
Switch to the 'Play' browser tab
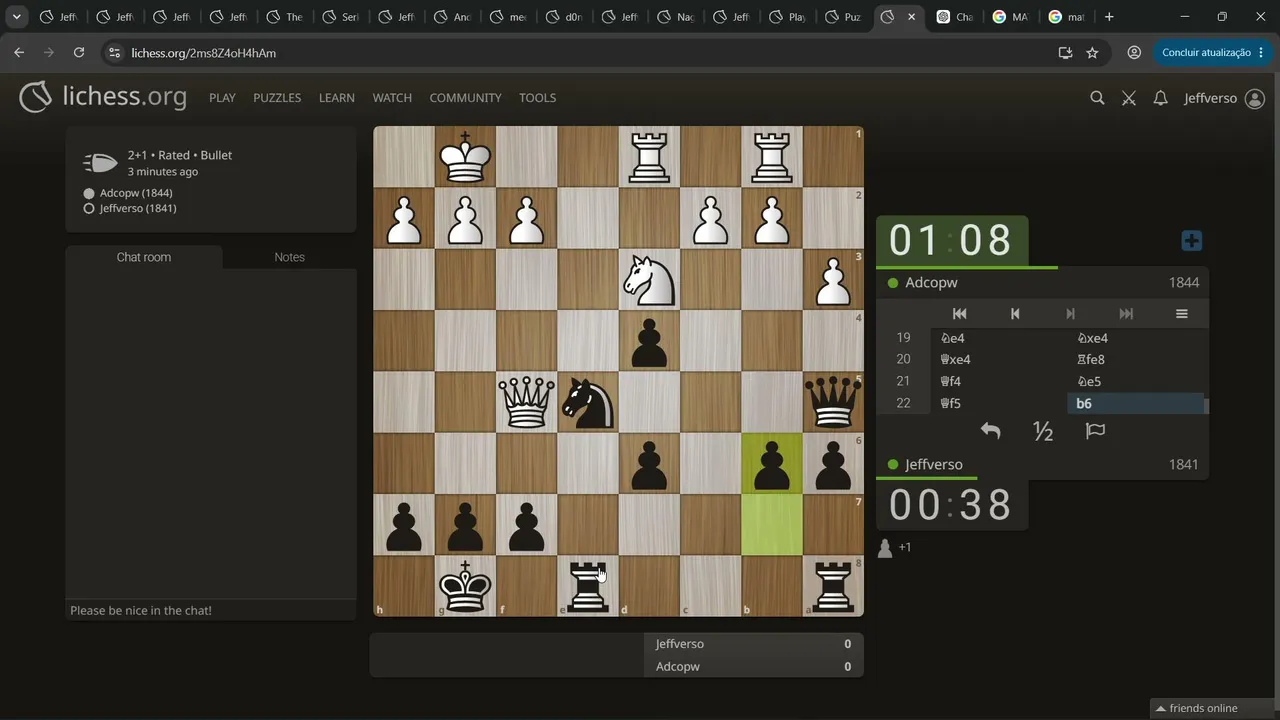coord(788,17)
